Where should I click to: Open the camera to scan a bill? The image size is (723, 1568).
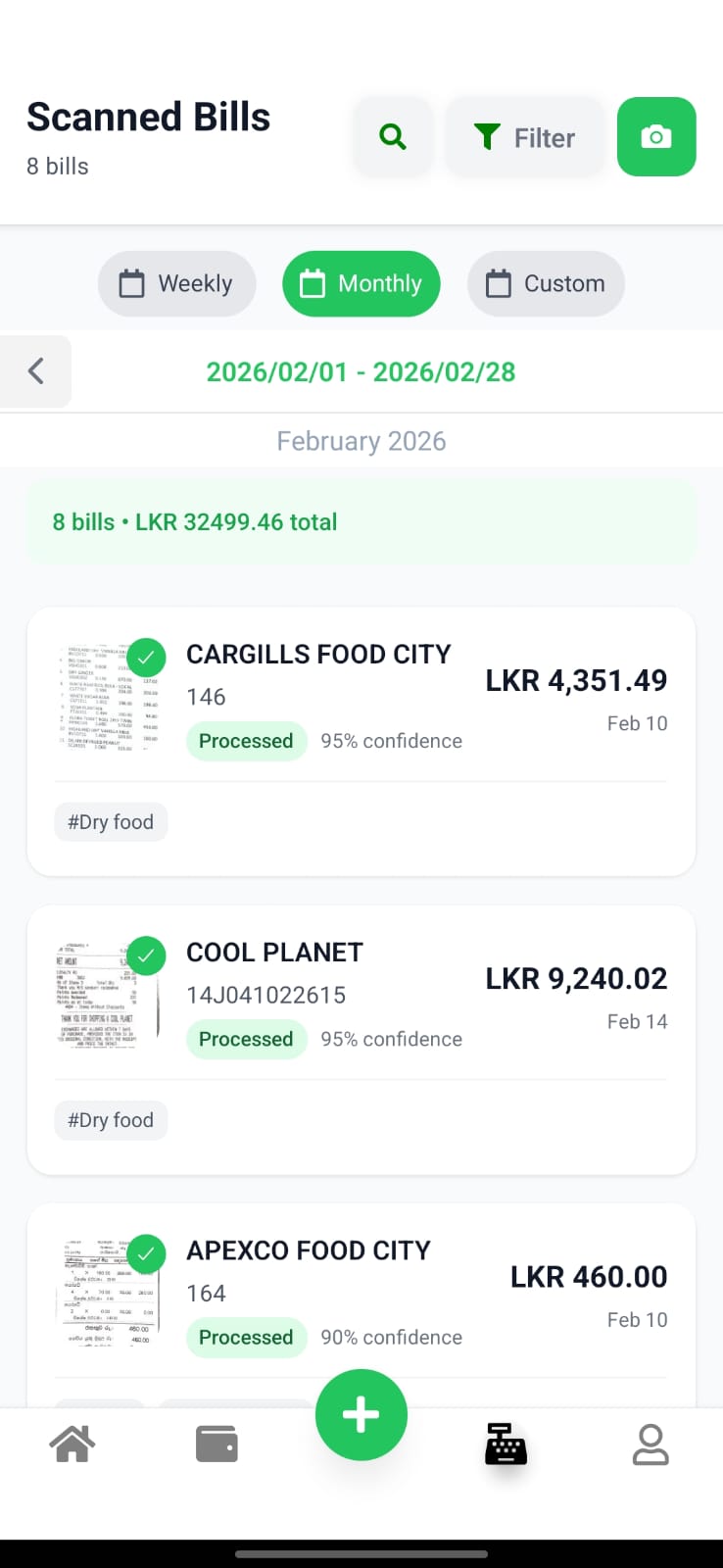coord(656,137)
